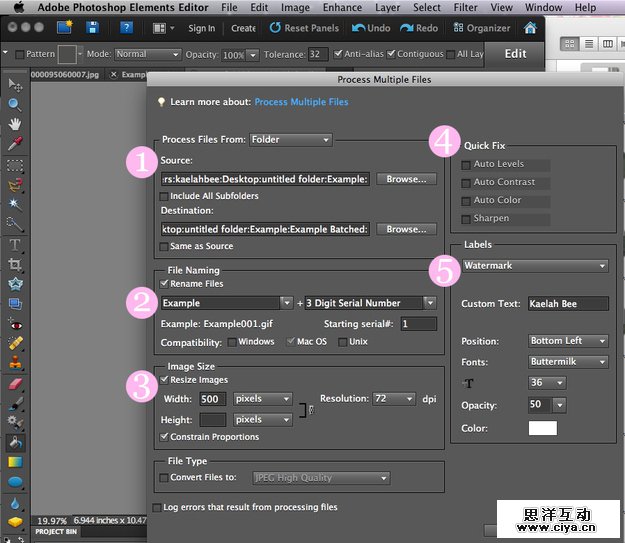Open the Enhance menu
Image resolution: width=625 pixels, height=543 pixels.
coord(343,7)
